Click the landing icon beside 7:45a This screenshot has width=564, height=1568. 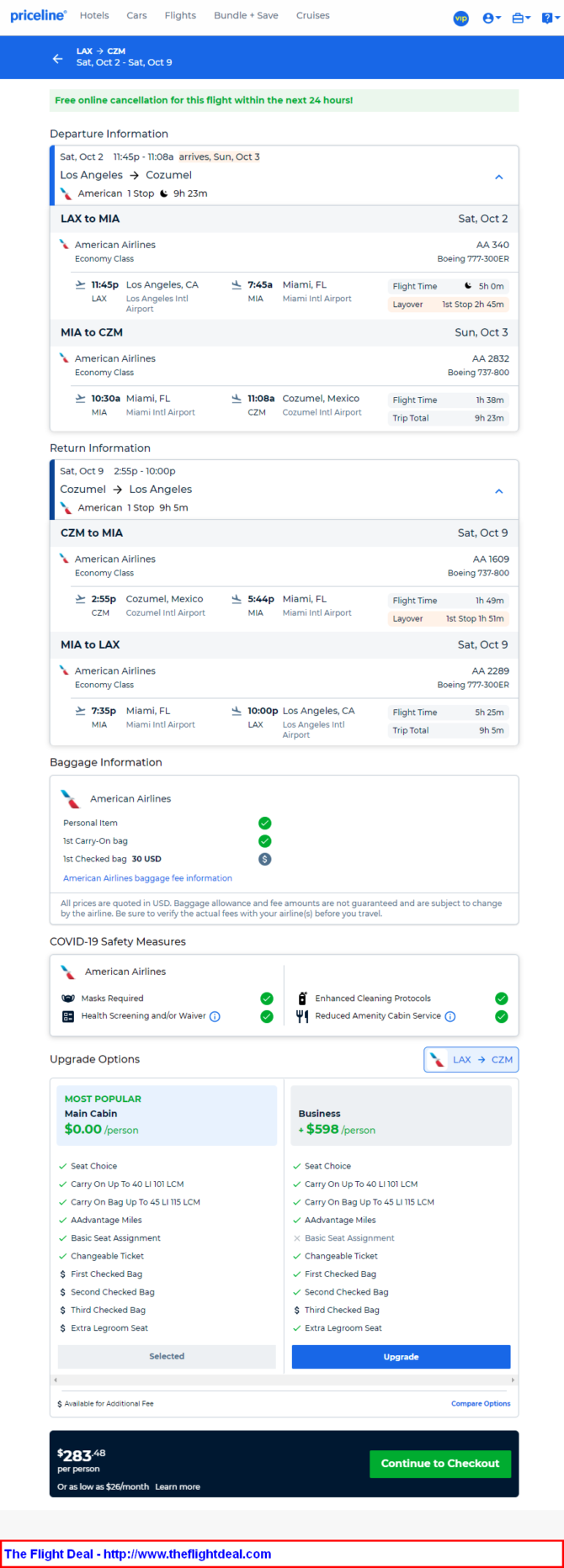point(237,285)
